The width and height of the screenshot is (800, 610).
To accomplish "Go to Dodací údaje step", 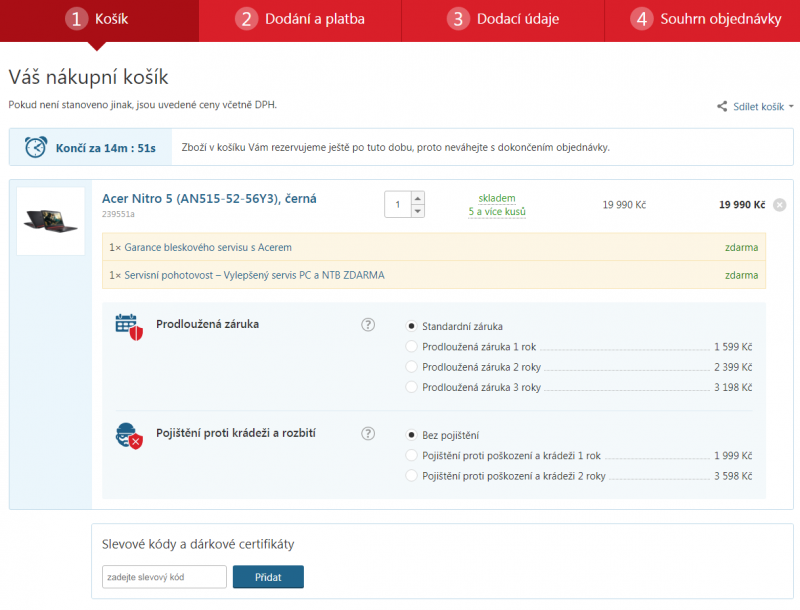I will (x=503, y=21).
